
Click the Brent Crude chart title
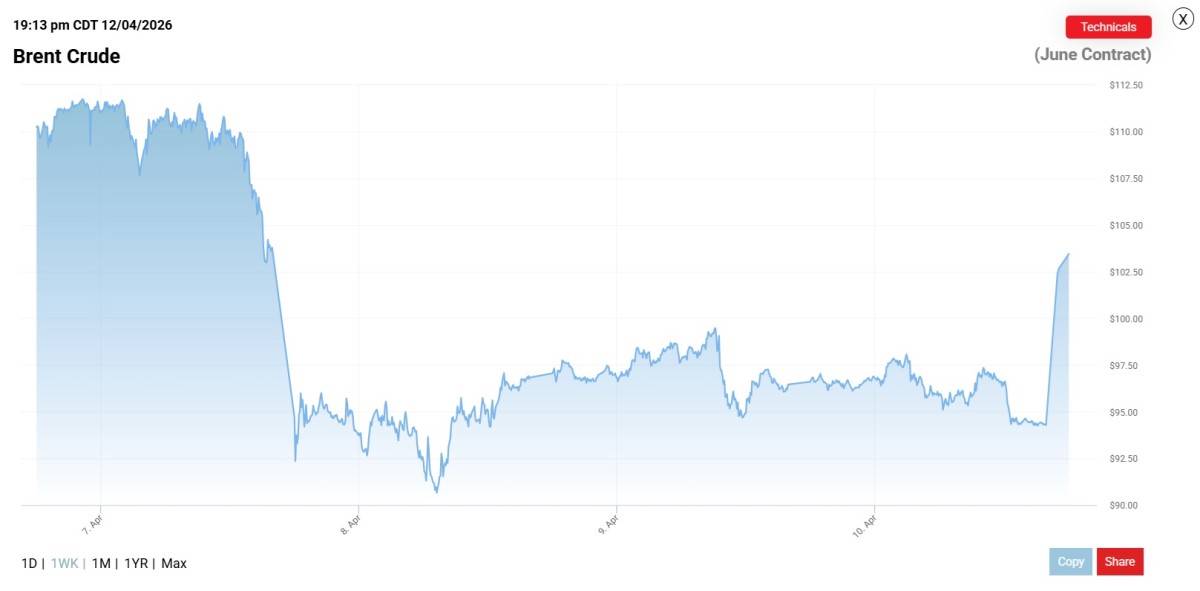(x=66, y=56)
